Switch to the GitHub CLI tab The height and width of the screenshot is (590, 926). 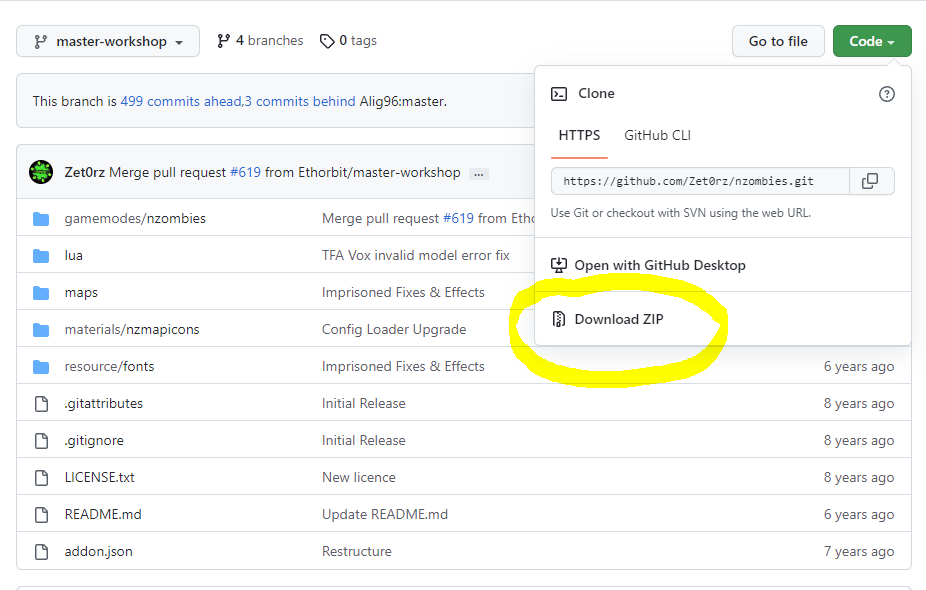click(657, 135)
